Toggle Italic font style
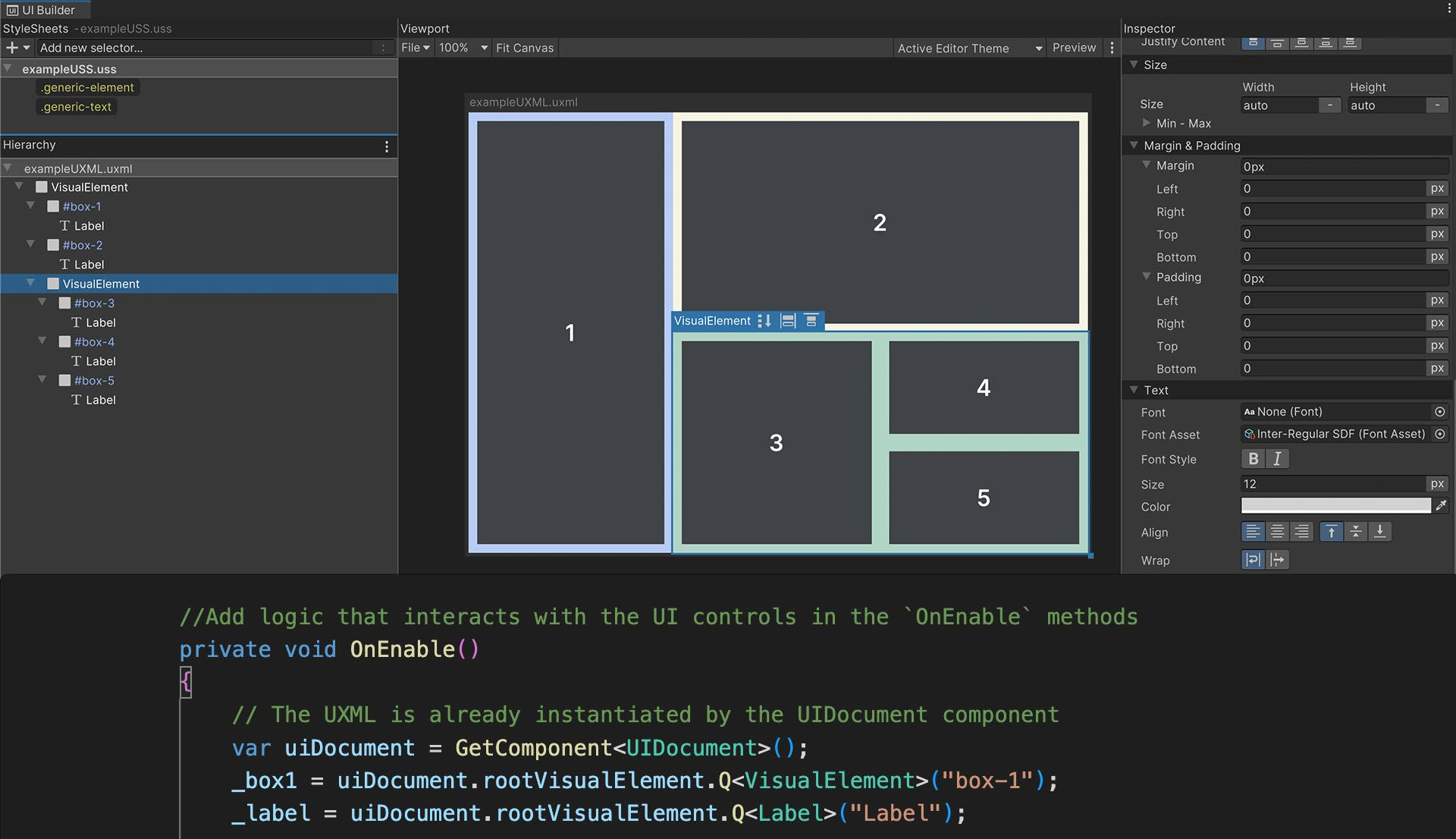This screenshot has height=839, width=1456. pos(1277,459)
